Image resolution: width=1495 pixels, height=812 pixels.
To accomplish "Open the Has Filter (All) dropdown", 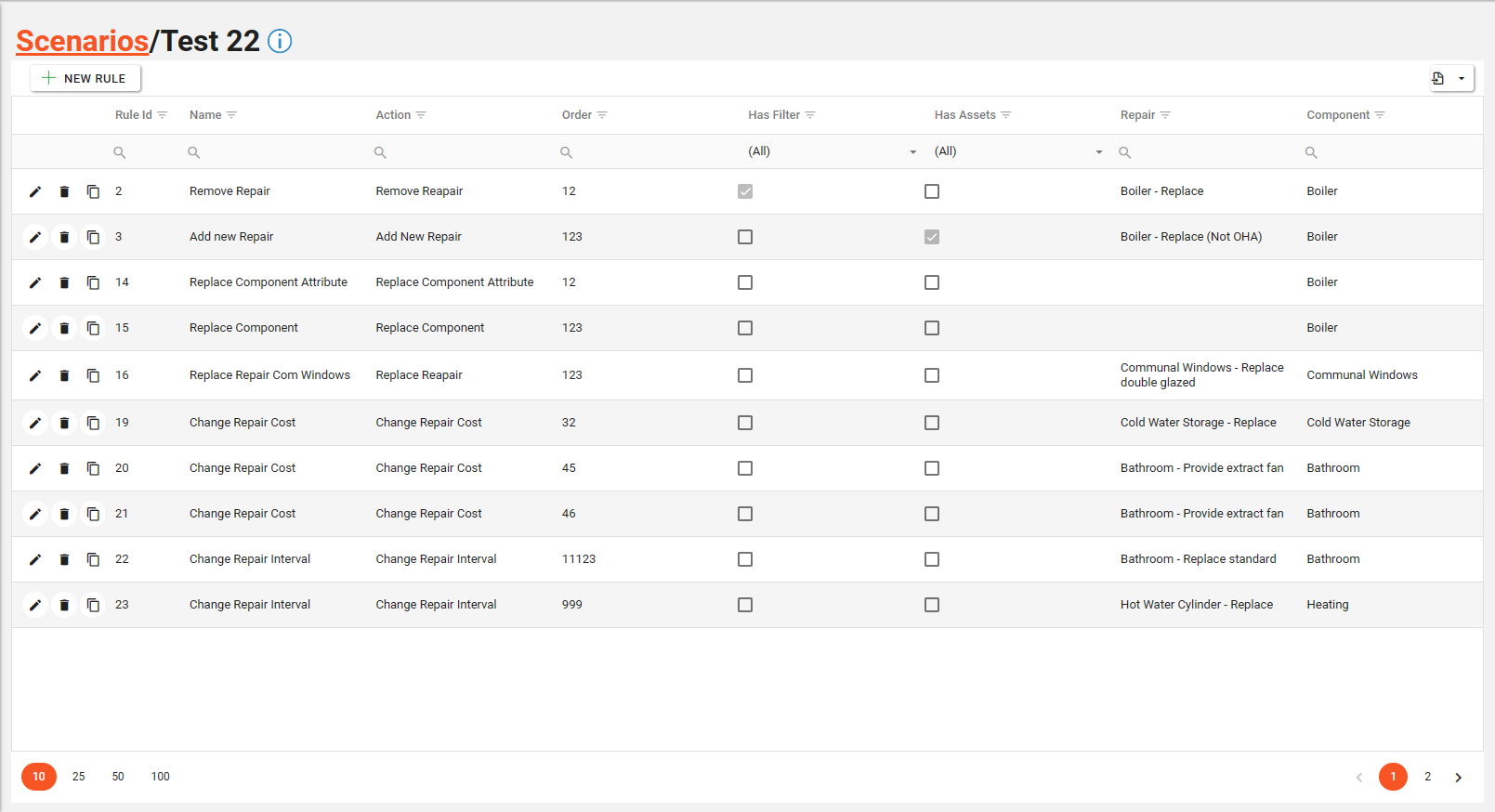I will tap(832, 151).
